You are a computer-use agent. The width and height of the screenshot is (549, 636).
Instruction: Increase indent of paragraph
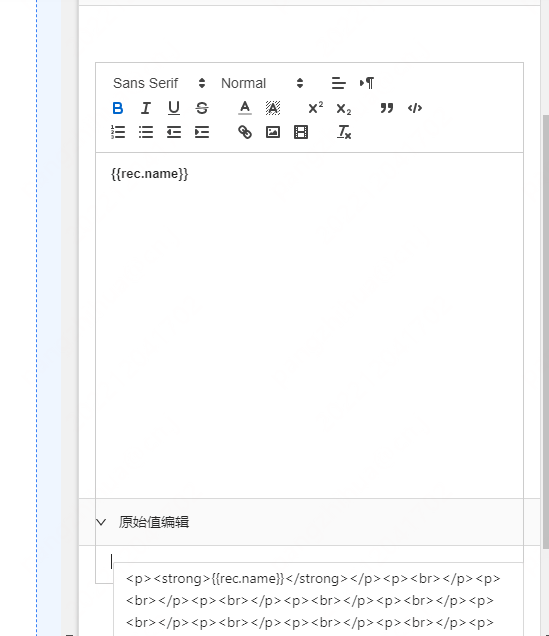coord(202,132)
